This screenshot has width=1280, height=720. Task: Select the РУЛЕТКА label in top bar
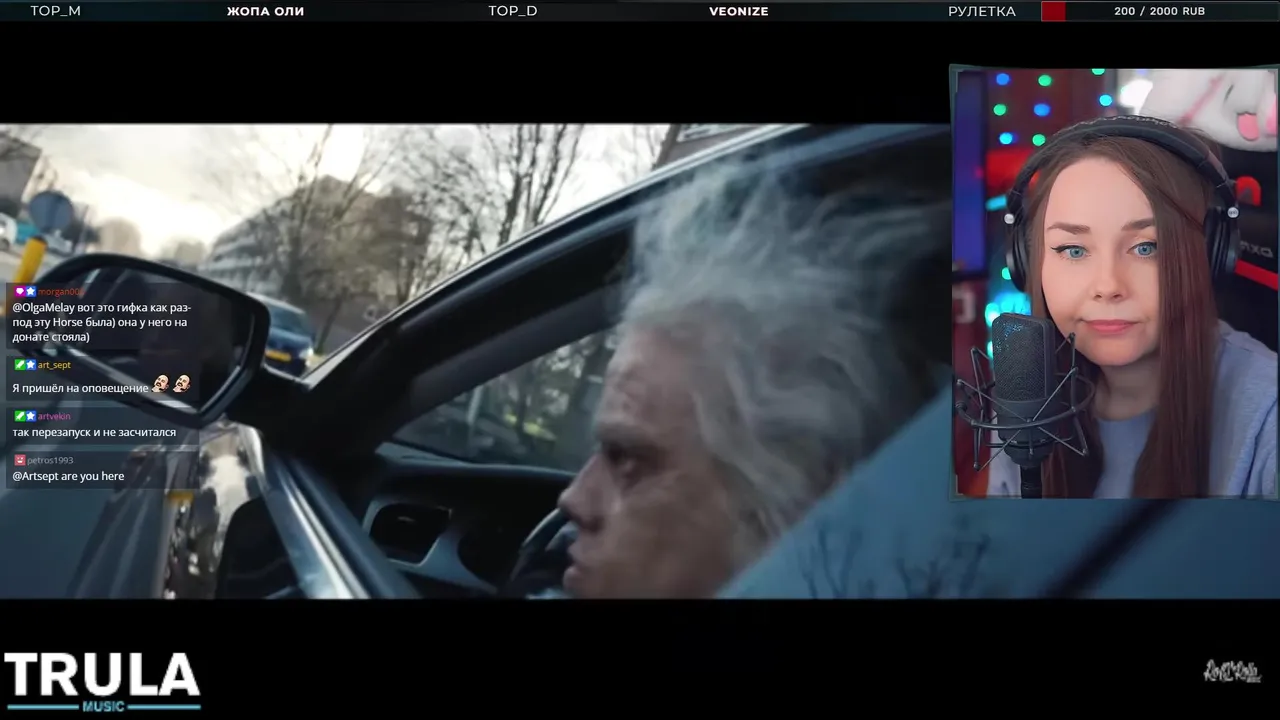982,11
